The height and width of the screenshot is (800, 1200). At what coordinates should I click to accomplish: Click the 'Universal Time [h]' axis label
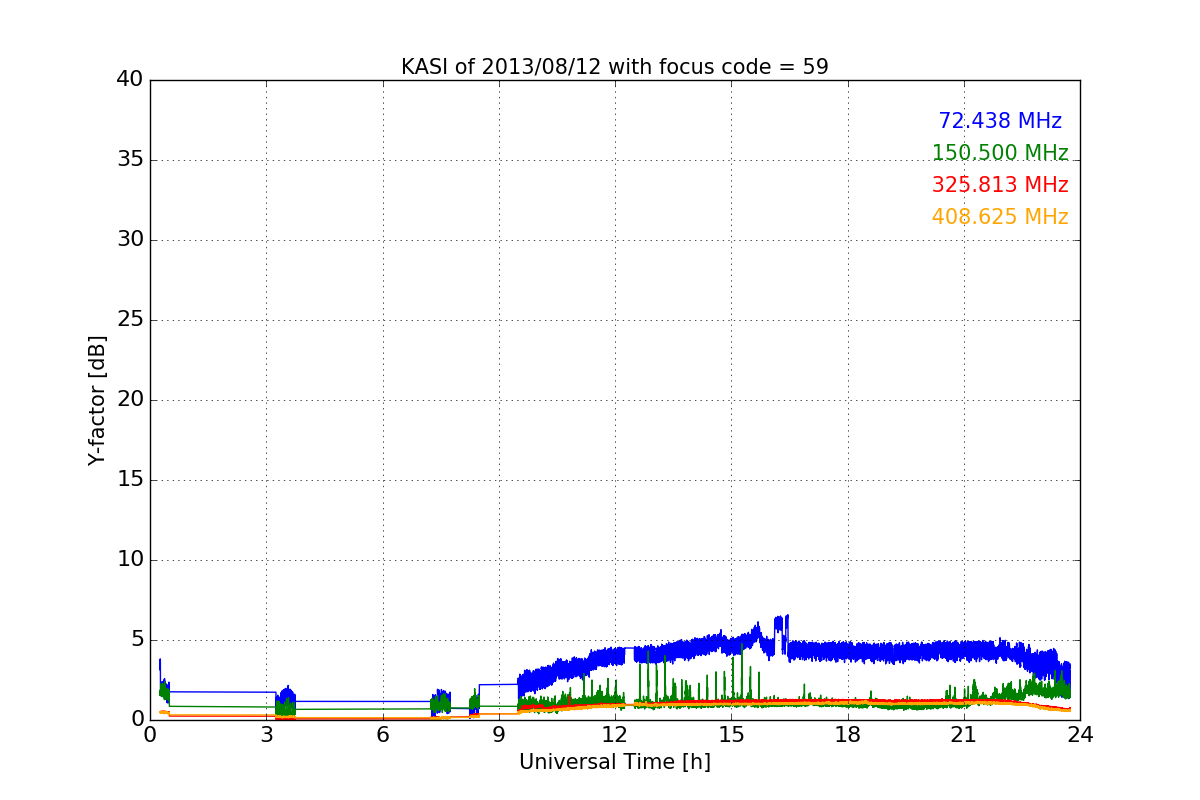tap(615, 762)
